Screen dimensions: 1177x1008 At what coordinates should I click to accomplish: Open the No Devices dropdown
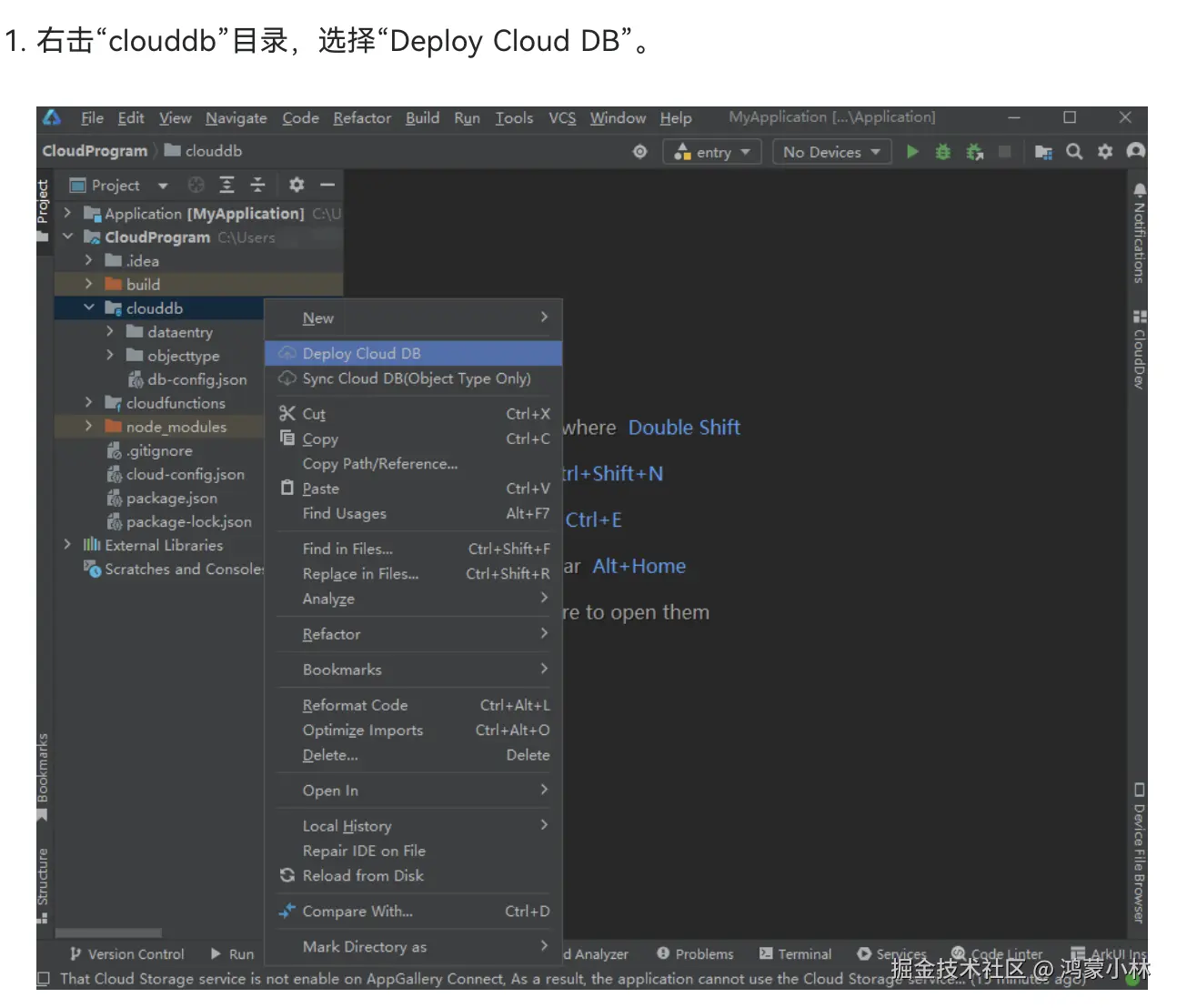[x=831, y=152]
